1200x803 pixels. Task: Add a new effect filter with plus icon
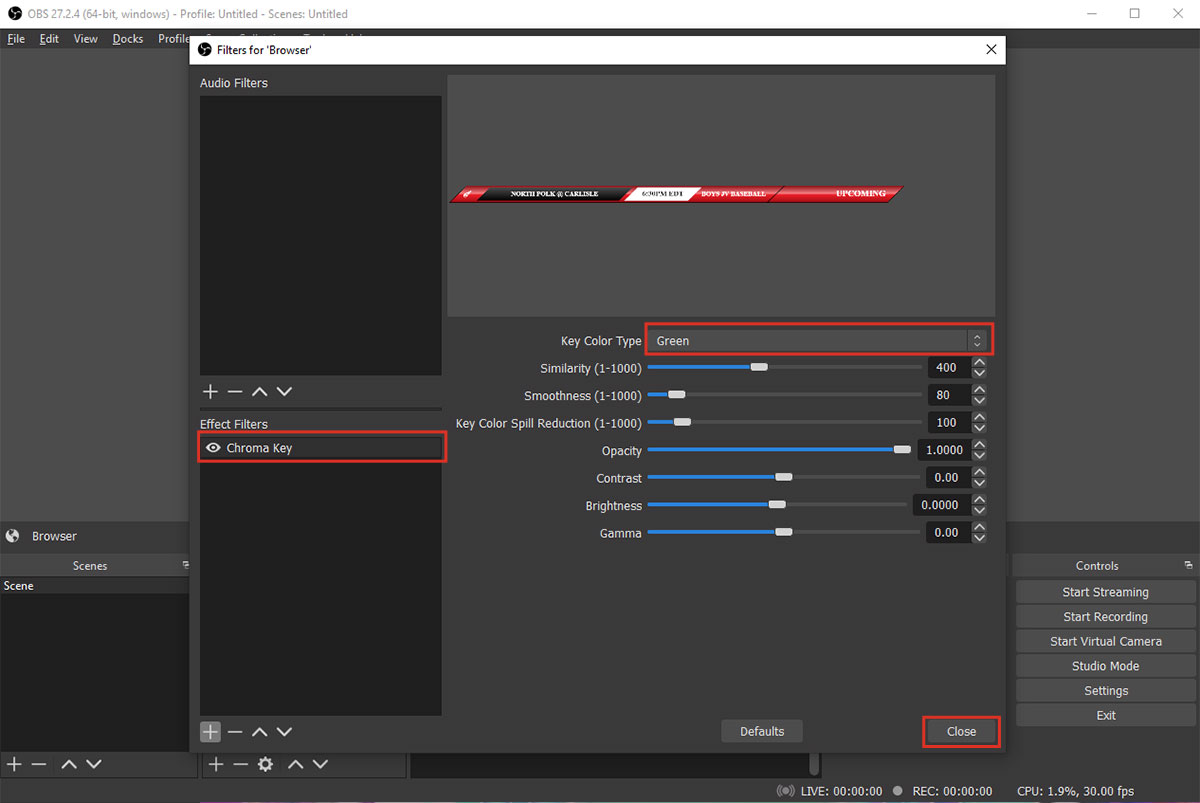[x=210, y=732]
